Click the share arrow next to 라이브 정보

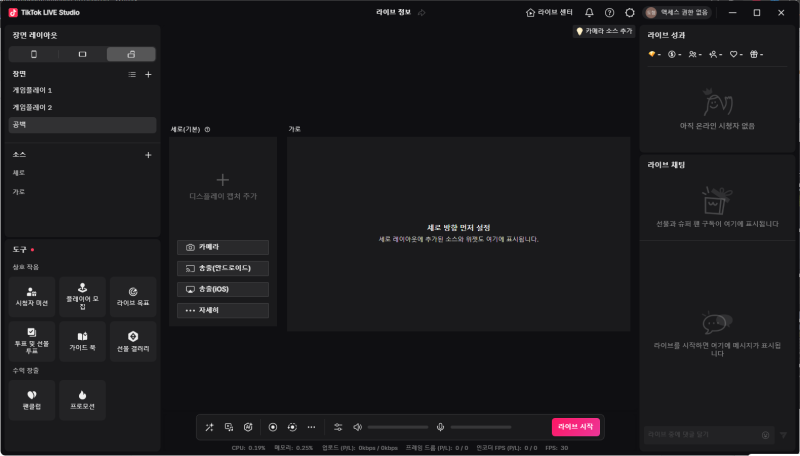(421, 13)
